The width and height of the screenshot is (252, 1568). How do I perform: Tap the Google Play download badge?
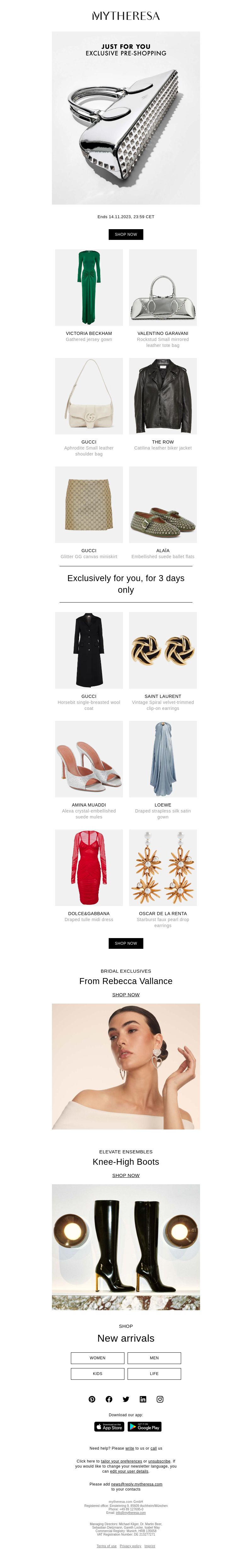pyautogui.click(x=145, y=1427)
